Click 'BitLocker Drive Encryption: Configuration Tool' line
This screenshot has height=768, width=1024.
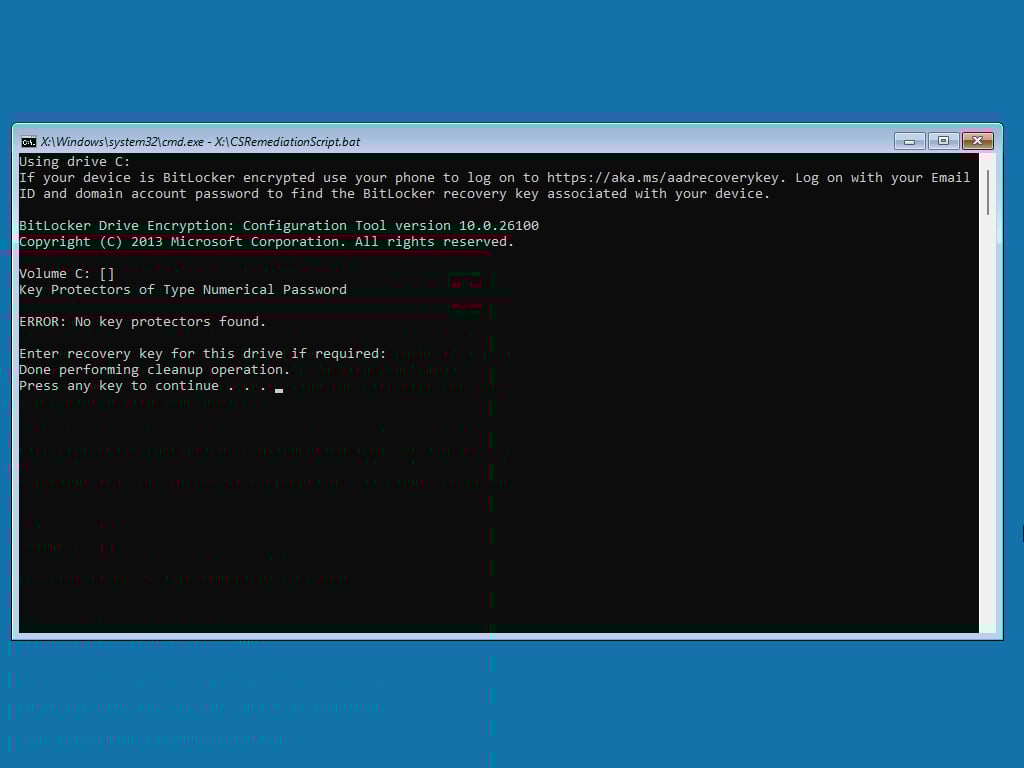[x=279, y=225]
